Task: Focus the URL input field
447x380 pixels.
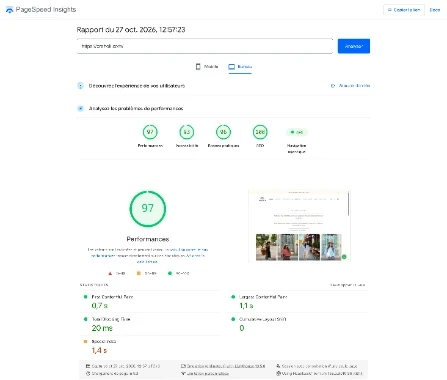Action: pos(205,46)
